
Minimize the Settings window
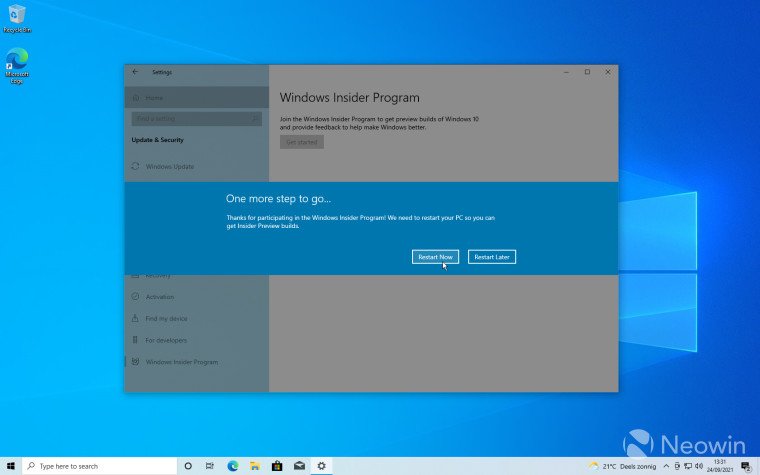tap(566, 72)
